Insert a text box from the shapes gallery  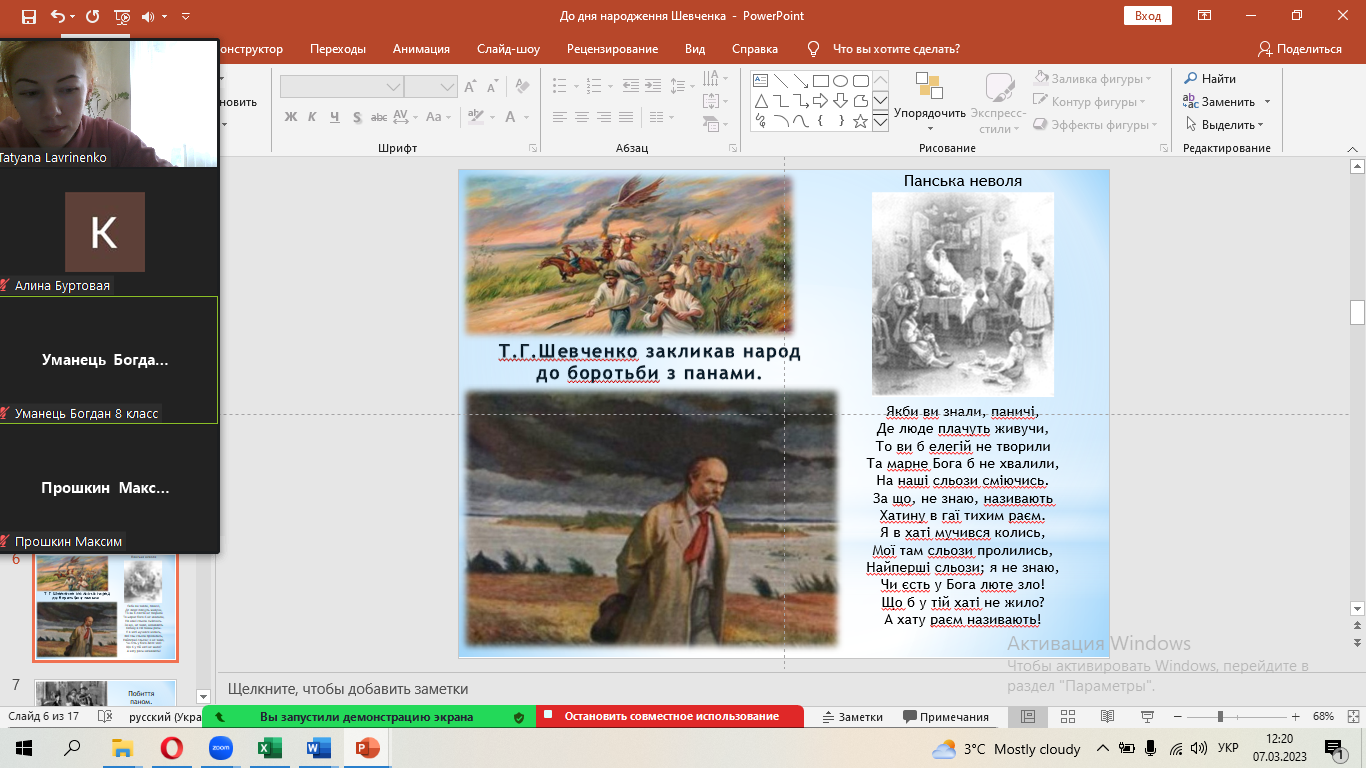[760, 81]
